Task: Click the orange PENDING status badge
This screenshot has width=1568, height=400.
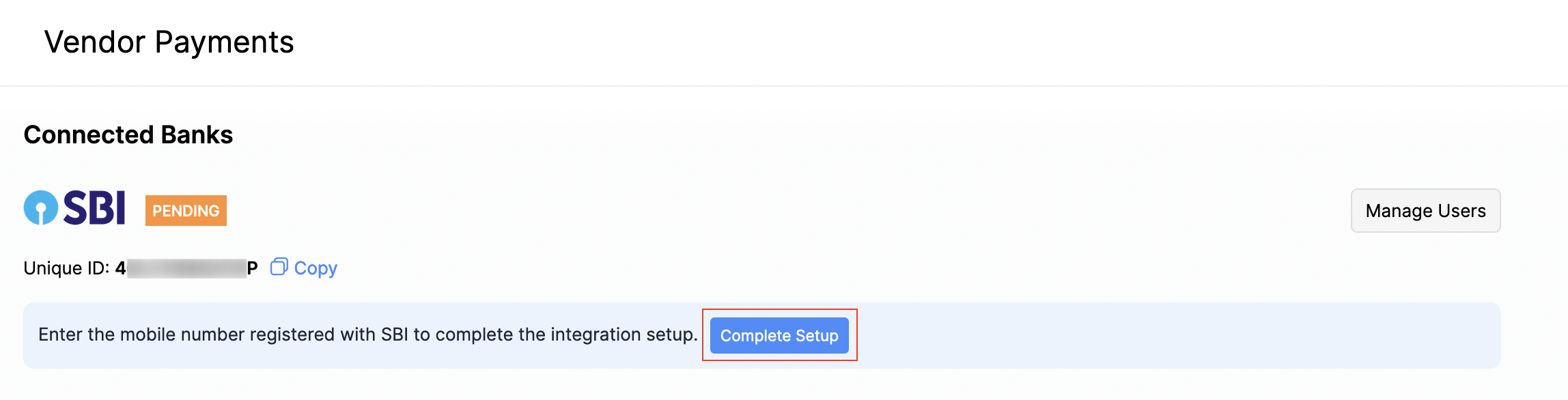Action: (x=186, y=210)
